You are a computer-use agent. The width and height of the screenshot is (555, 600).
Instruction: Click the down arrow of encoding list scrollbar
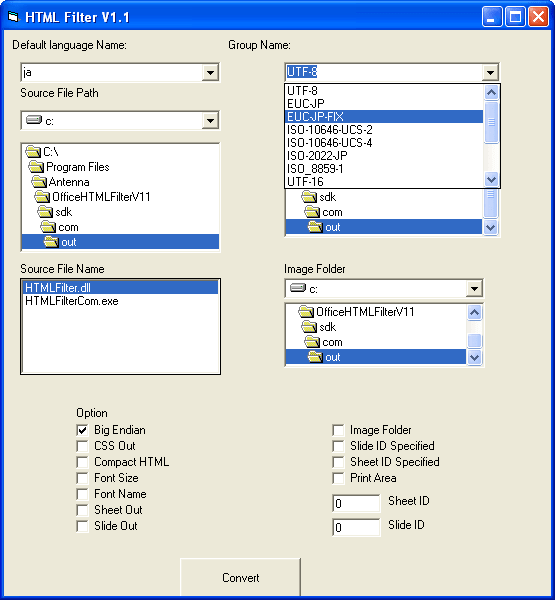tap(491, 179)
